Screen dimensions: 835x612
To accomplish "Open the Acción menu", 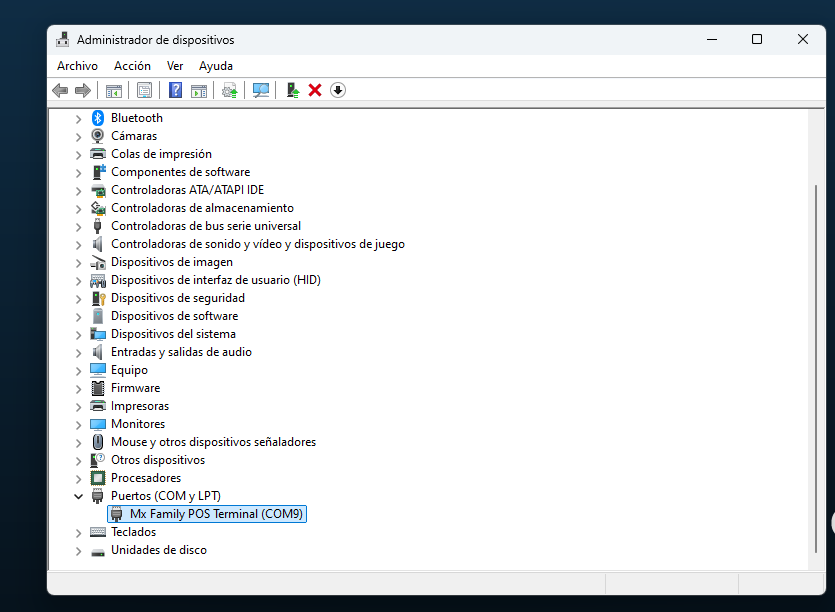I will click(132, 66).
